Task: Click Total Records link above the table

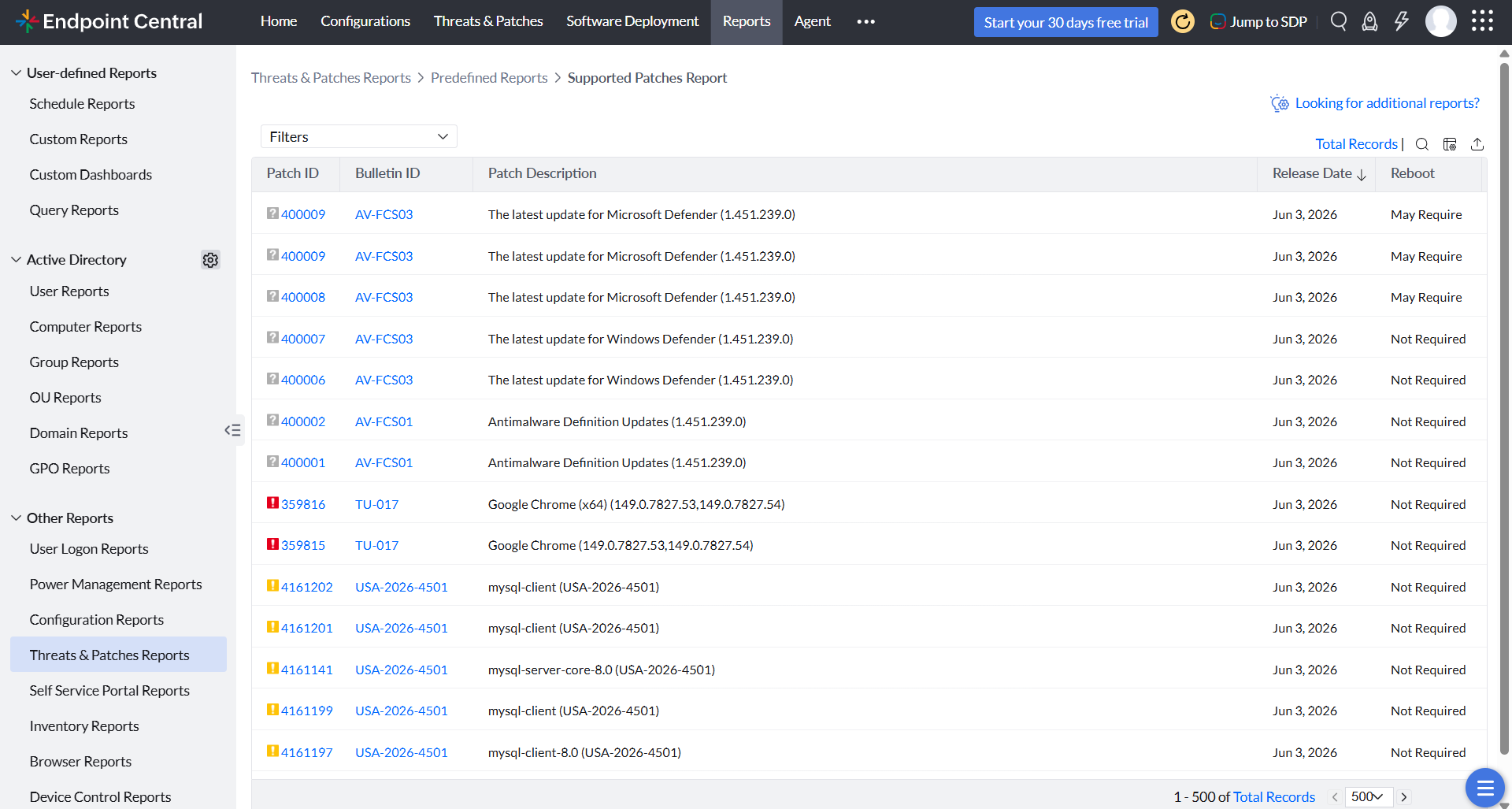Action: [1356, 144]
